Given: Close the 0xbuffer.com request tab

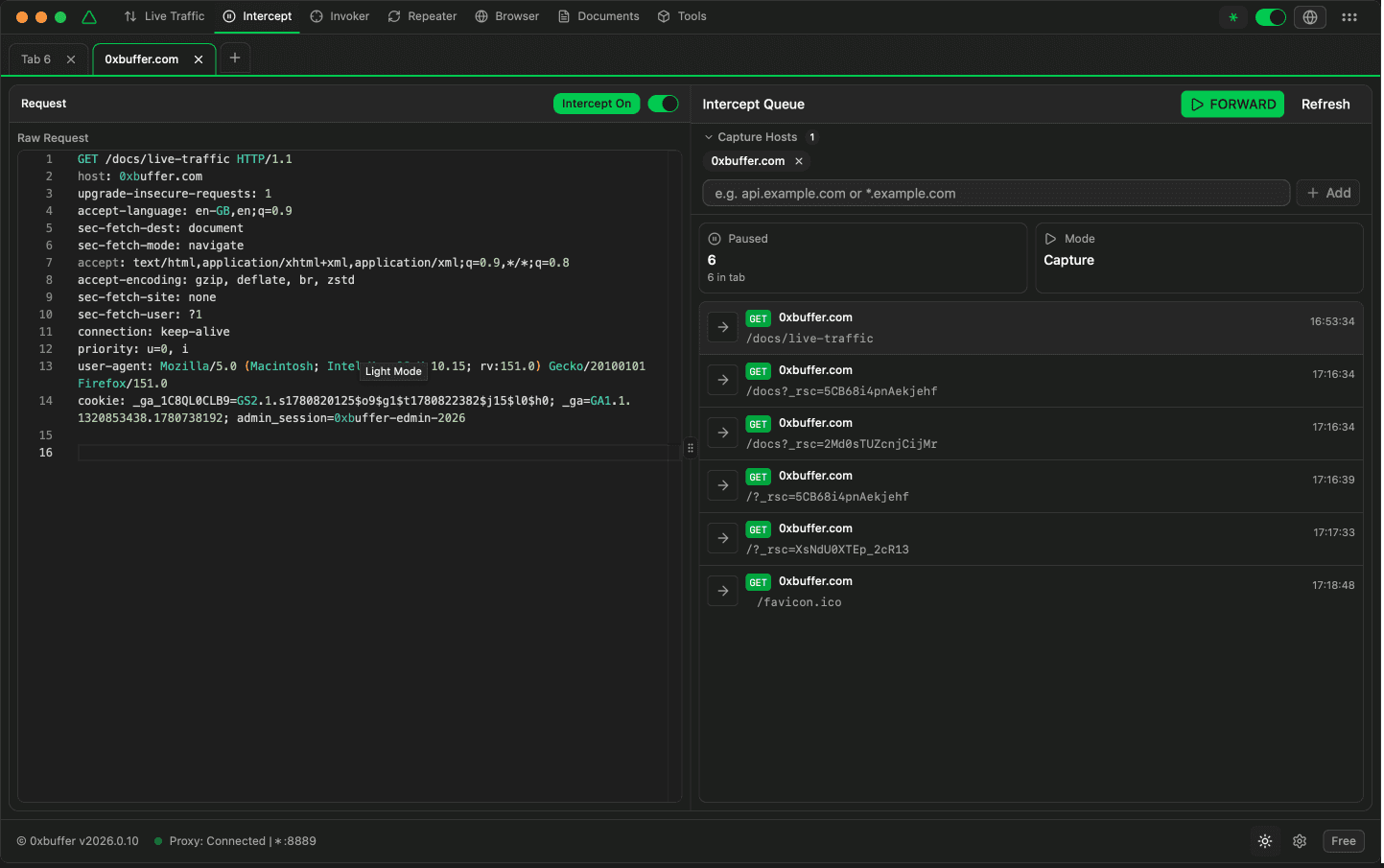Looking at the screenshot, I should tap(199, 59).
